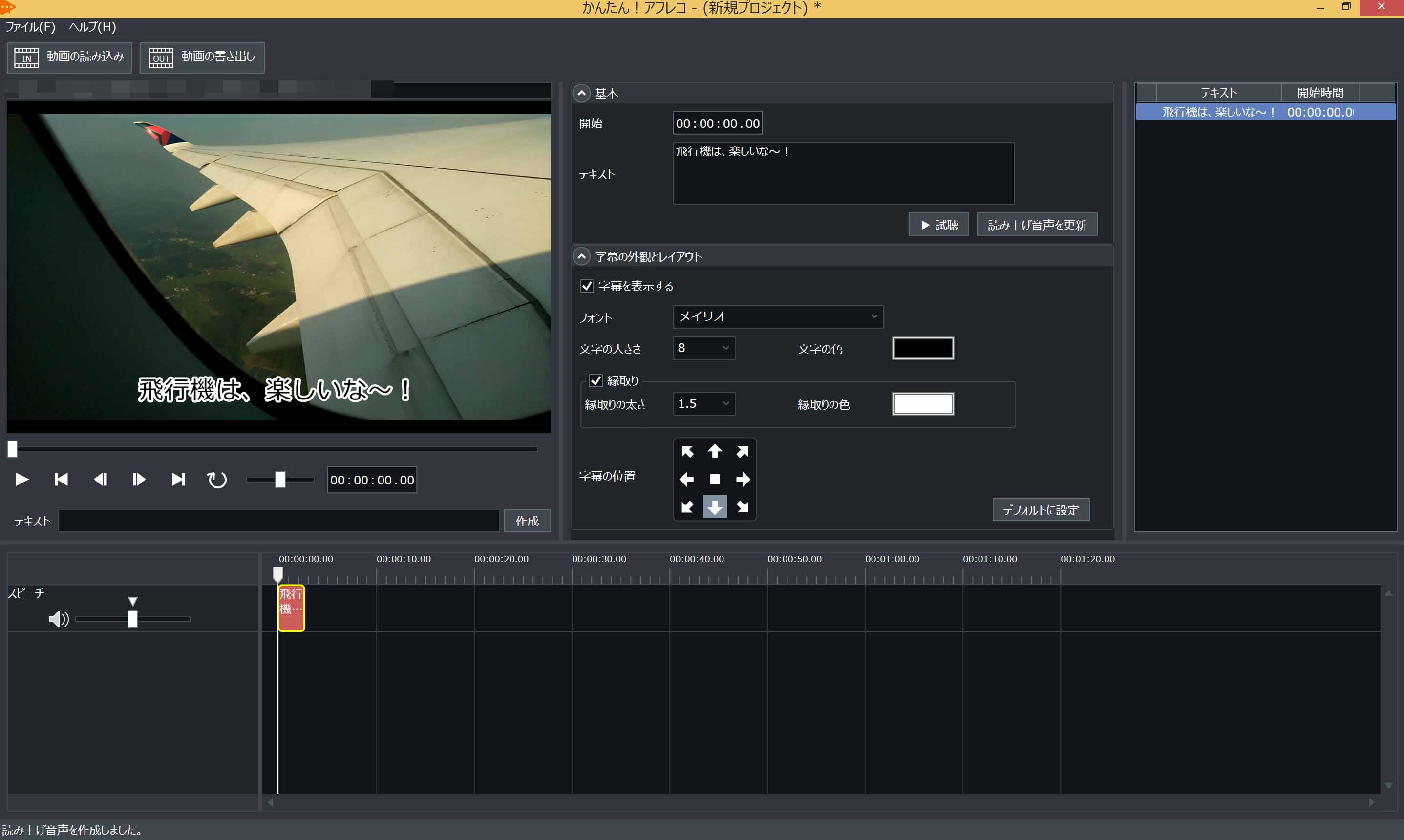Click 読み上げ音声を更新 button

[1037, 225]
